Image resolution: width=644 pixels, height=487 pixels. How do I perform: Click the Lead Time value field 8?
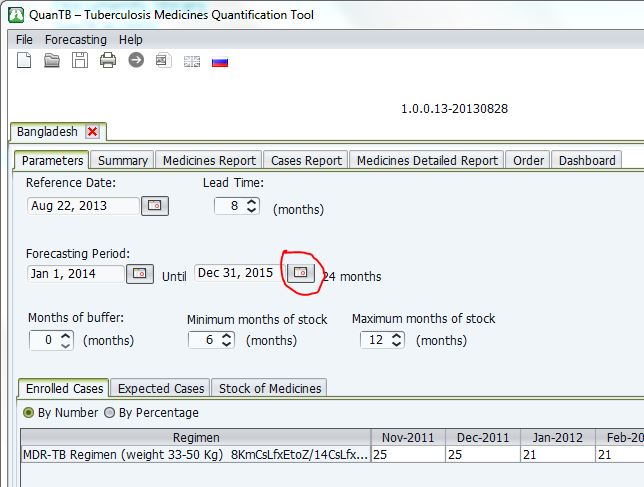(230, 206)
